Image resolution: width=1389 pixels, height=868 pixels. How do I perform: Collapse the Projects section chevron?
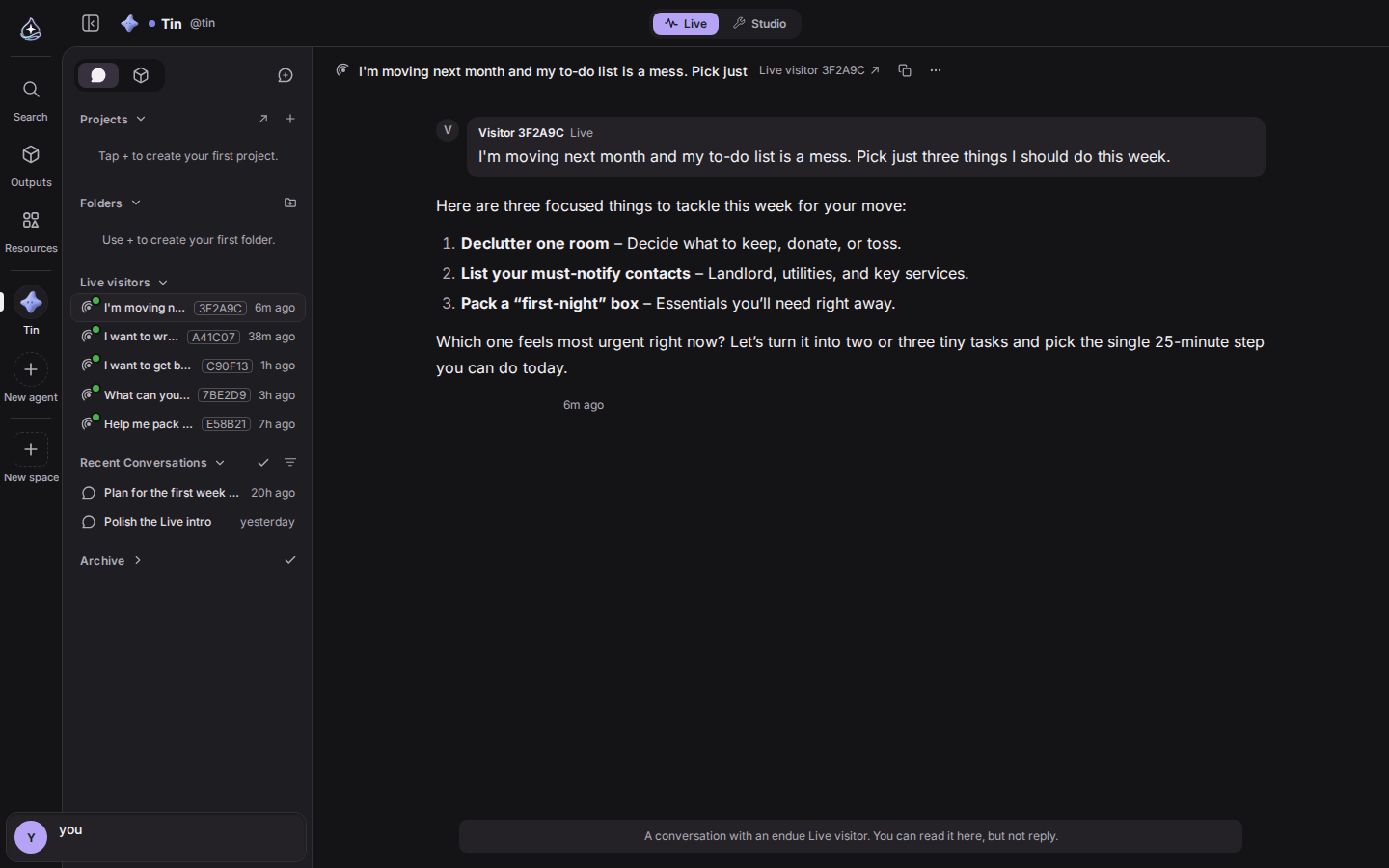click(141, 119)
